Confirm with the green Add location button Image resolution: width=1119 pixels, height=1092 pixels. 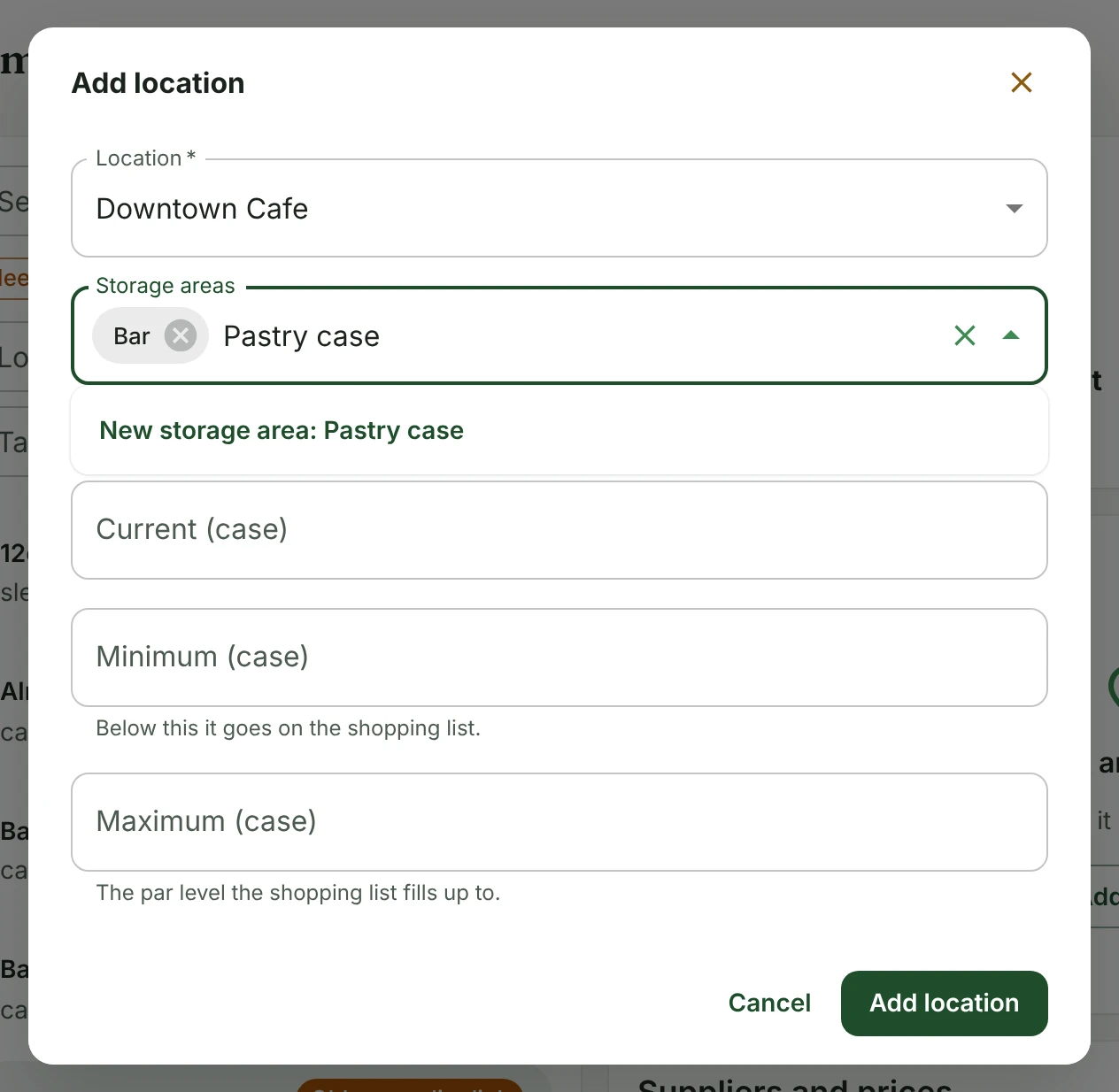pyautogui.click(x=945, y=1004)
